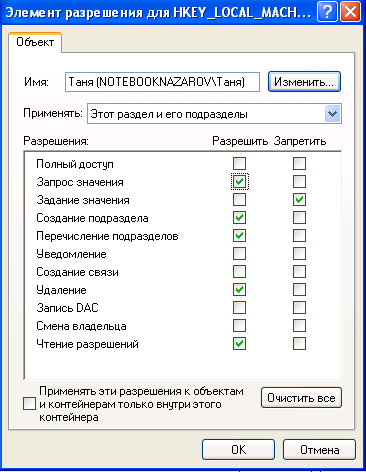Click the Имя: label

point(36,82)
